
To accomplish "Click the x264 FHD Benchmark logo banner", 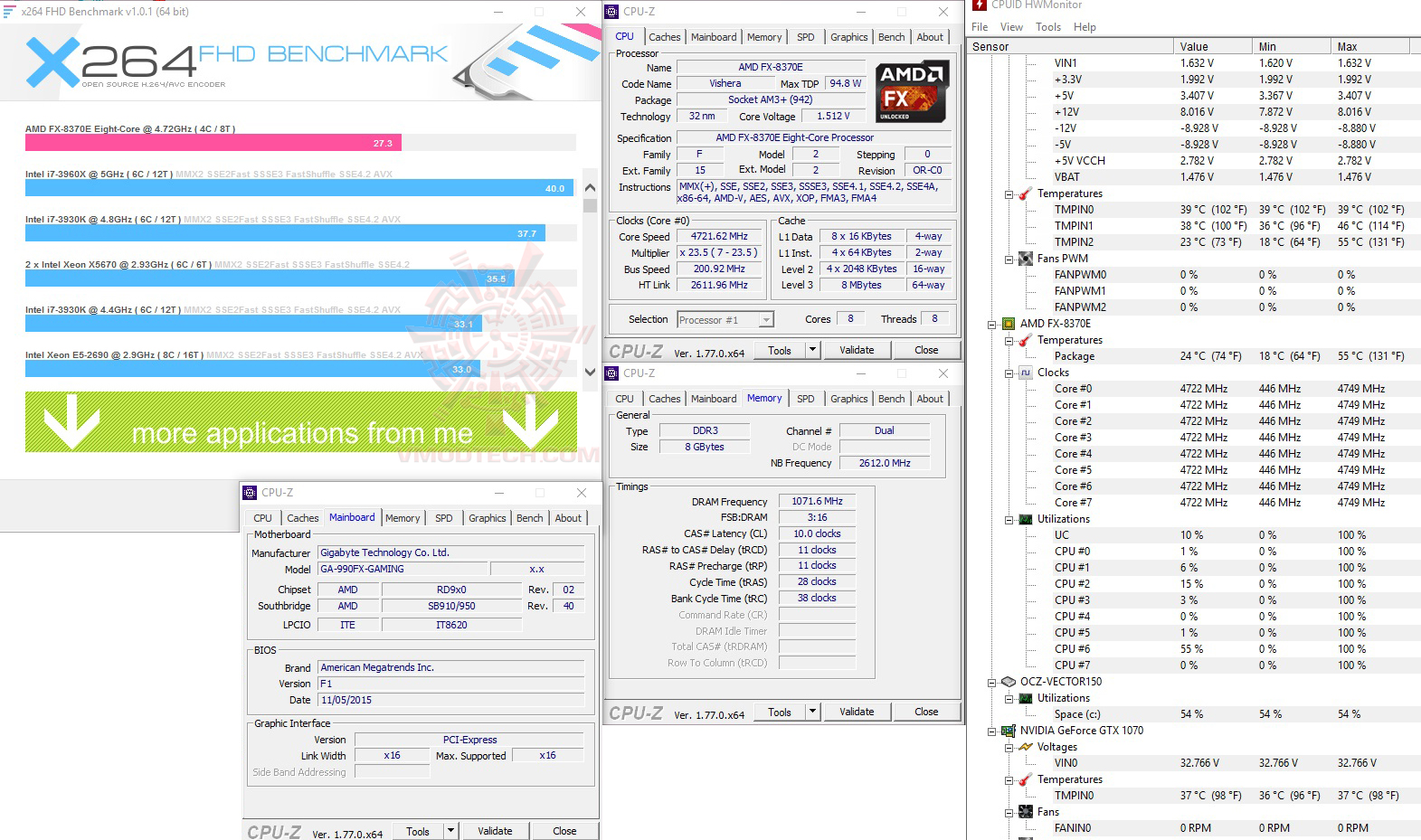I will click(298, 61).
